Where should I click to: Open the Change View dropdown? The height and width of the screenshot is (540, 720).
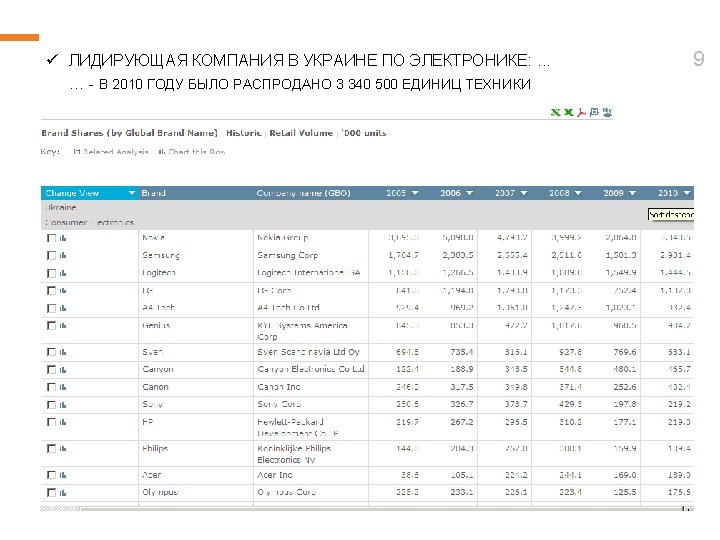131,193
